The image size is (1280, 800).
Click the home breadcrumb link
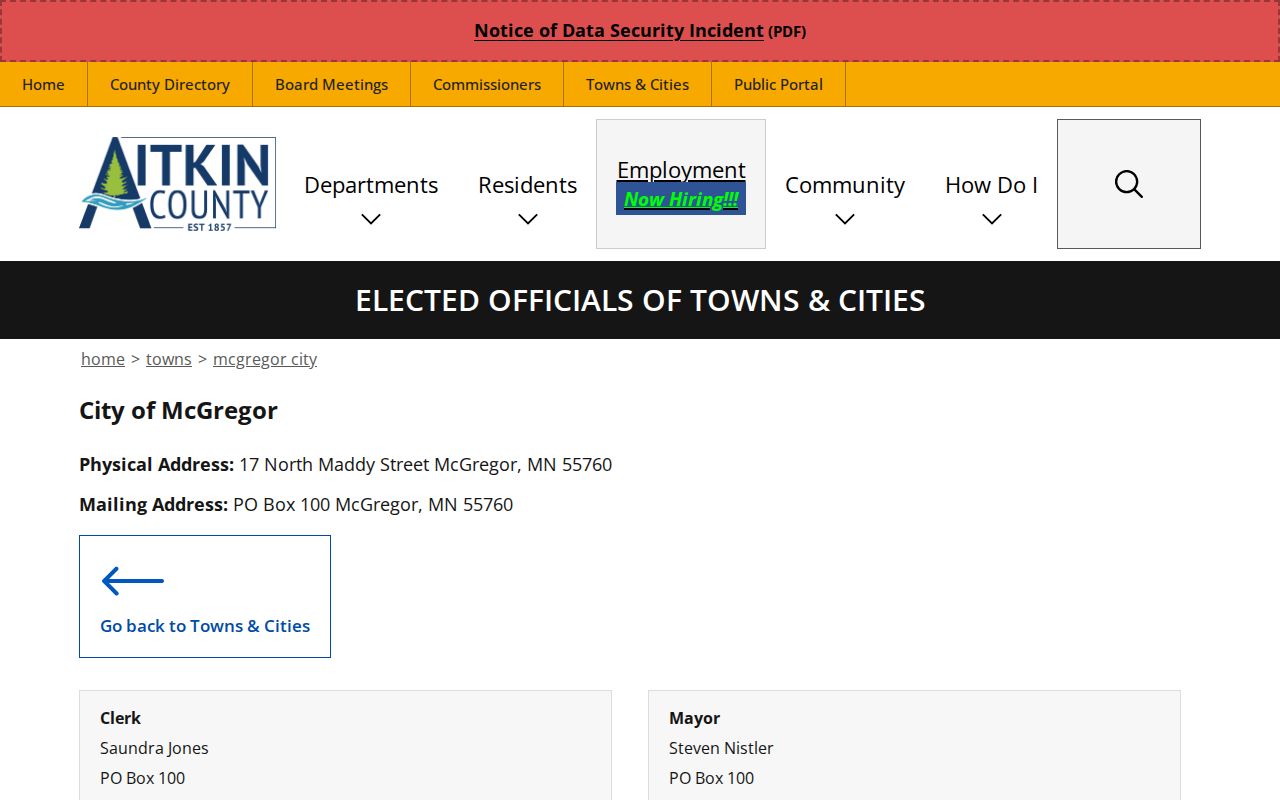click(103, 359)
